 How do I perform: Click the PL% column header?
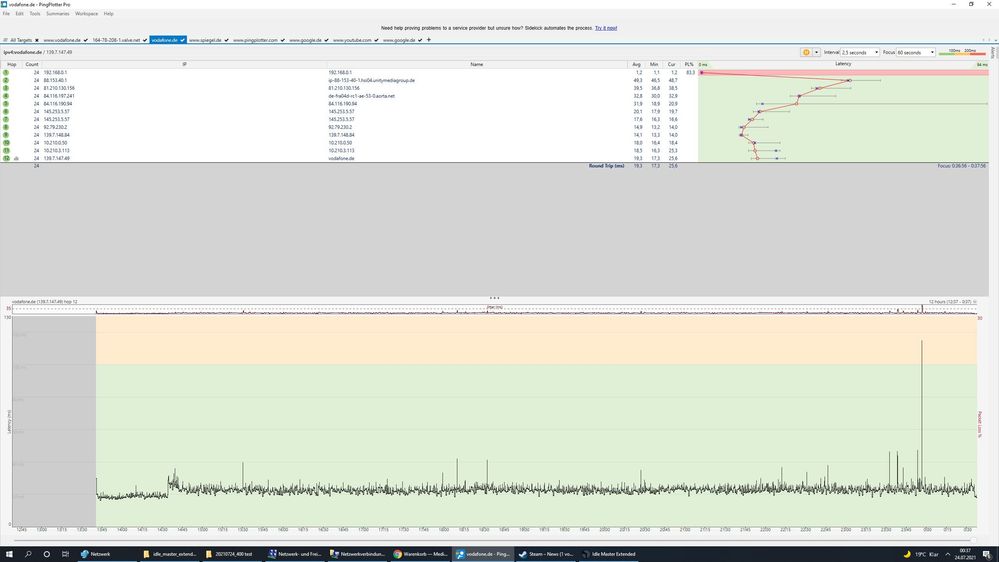tap(689, 64)
